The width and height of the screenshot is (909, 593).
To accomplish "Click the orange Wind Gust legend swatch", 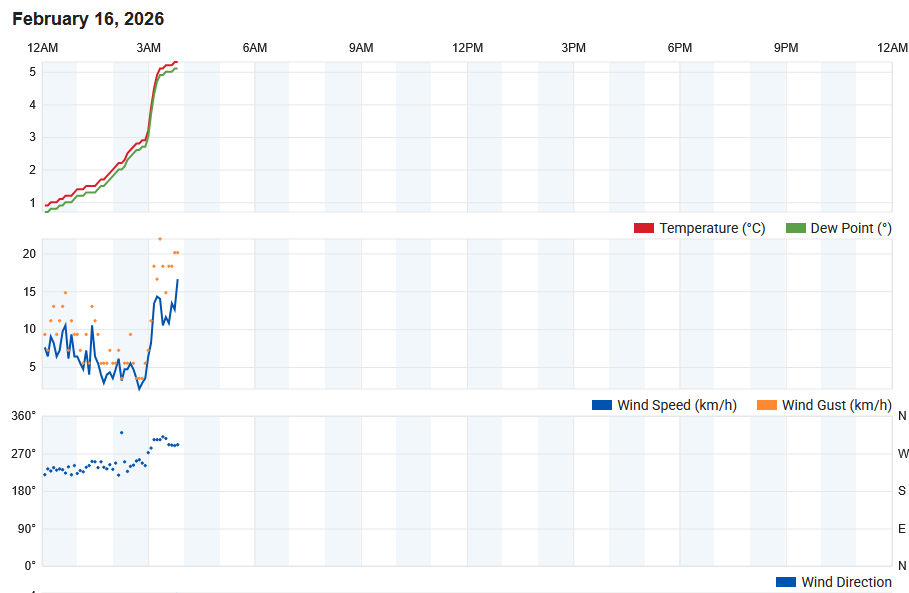I will pos(766,405).
